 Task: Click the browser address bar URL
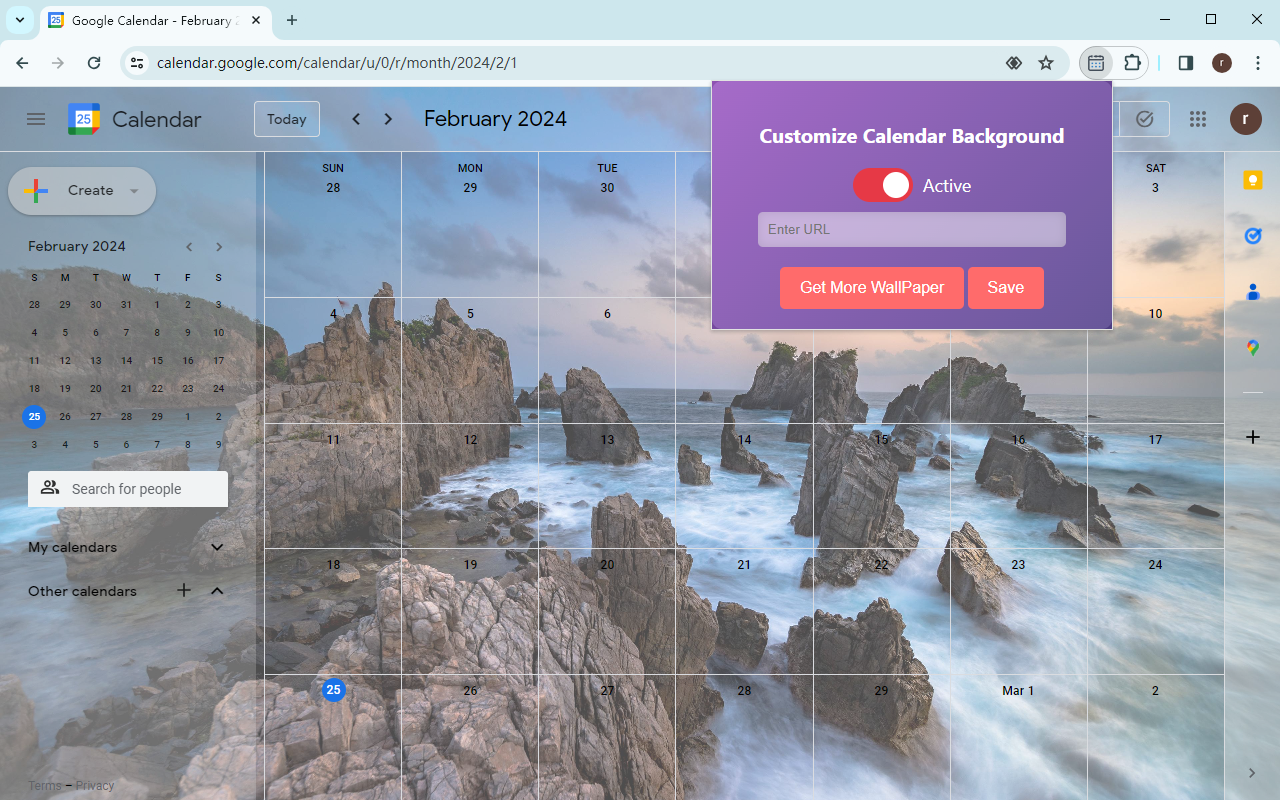click(x=337, y=63)
